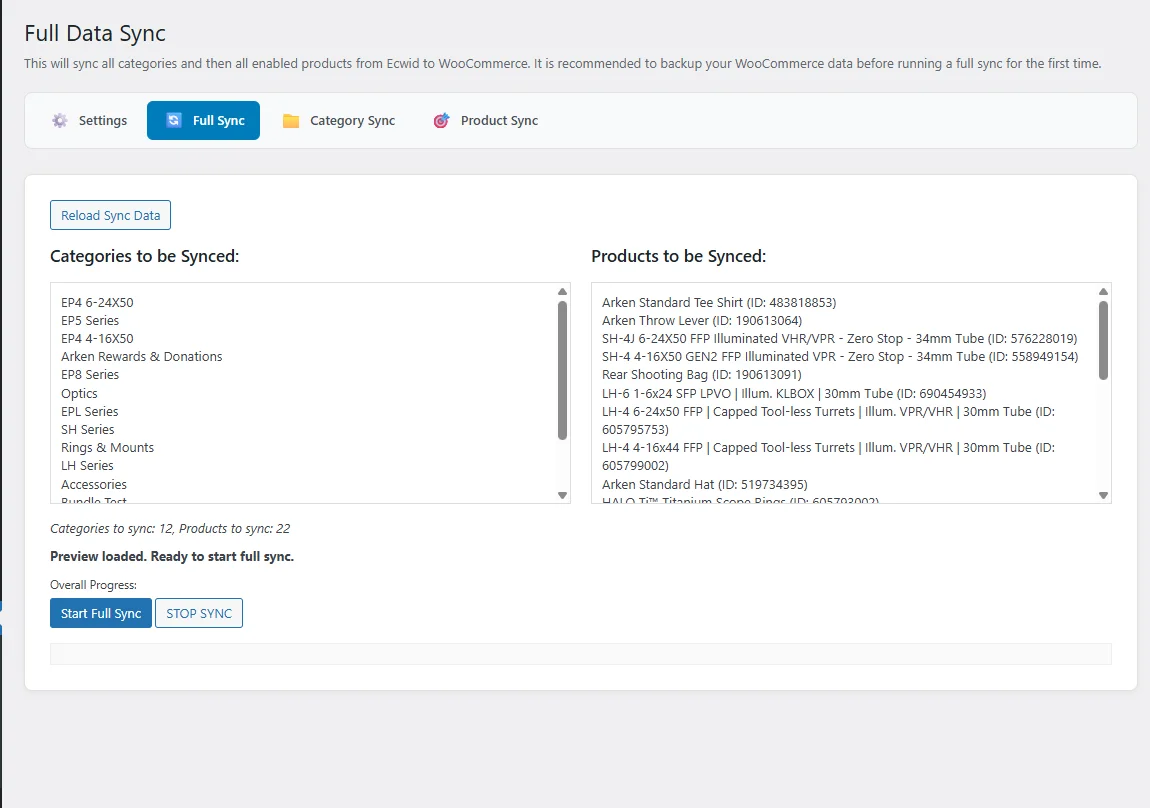Click the Products to be Synced heading
Image resolution: width=1150 pixels, height=808 pixels.
pos(678,256)
